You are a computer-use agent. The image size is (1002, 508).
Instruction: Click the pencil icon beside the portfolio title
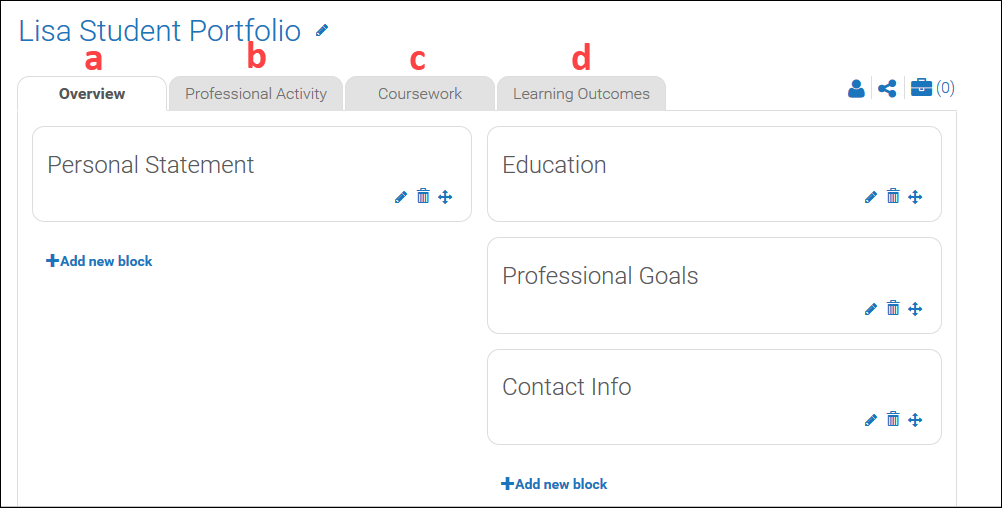pyautogui.click(x=321, y=31)
